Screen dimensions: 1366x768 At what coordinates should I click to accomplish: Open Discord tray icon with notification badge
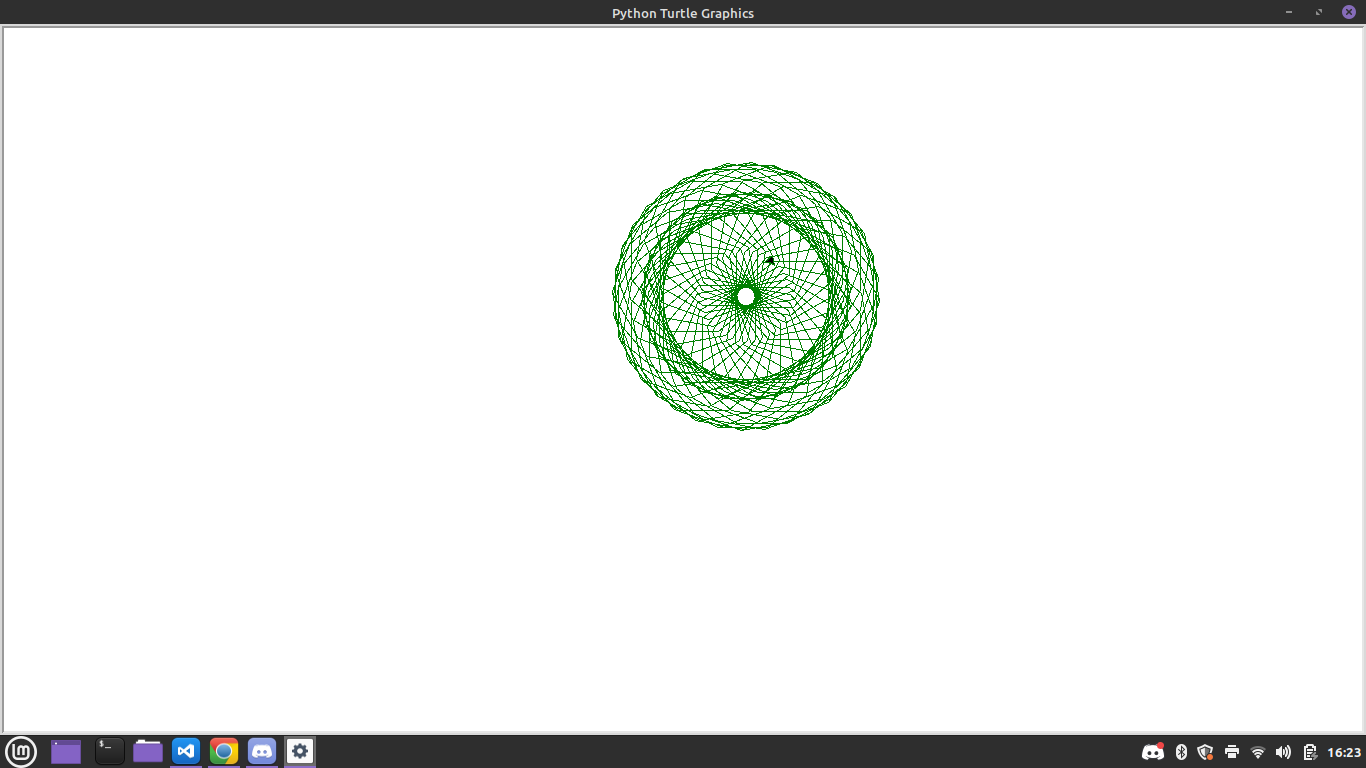click(1153, 752)
